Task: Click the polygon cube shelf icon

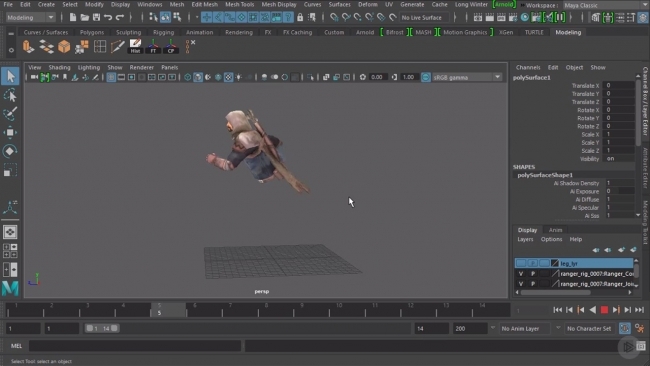Action: coord(64,46)
